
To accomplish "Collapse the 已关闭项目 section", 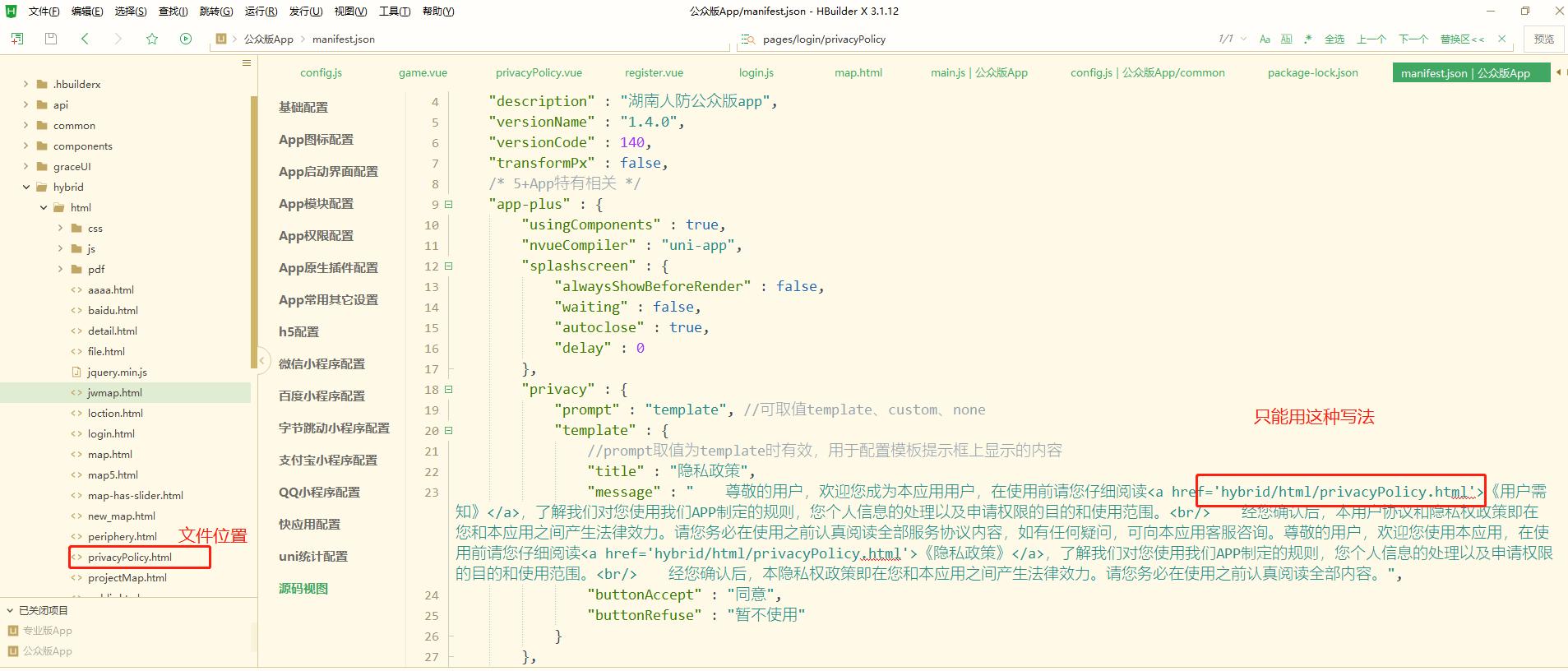I will [10, 610].
